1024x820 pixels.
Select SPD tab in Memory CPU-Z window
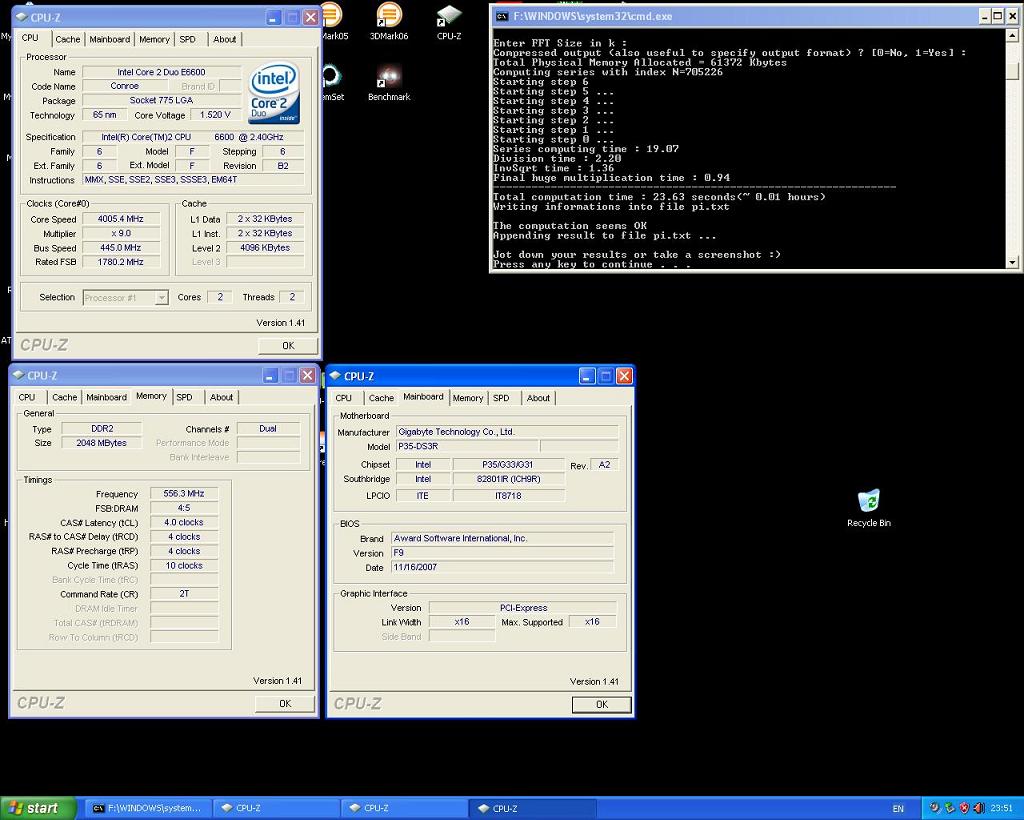pyautogui.click(x=184, y=397)
